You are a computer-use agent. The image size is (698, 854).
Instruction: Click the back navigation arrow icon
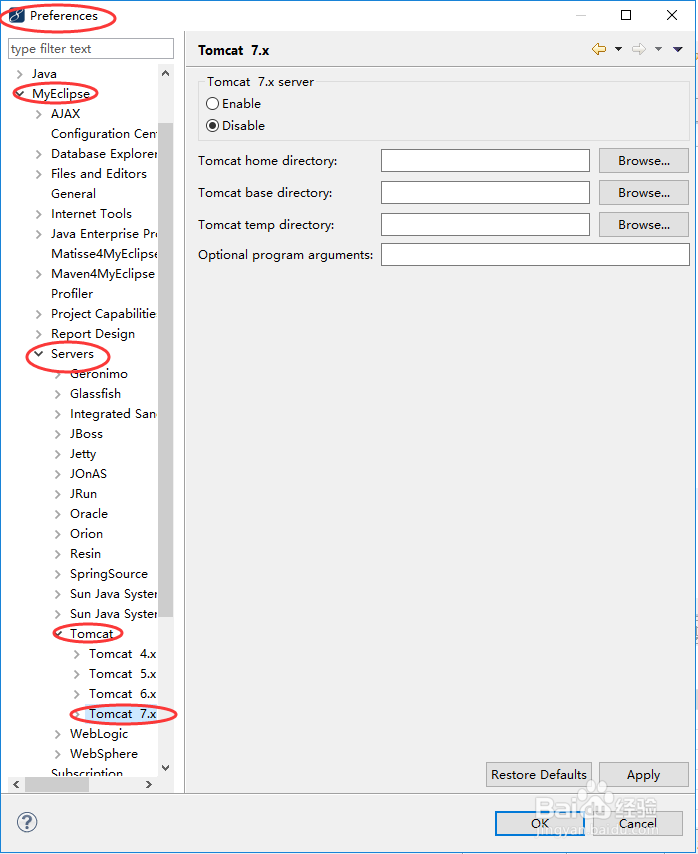599,49
